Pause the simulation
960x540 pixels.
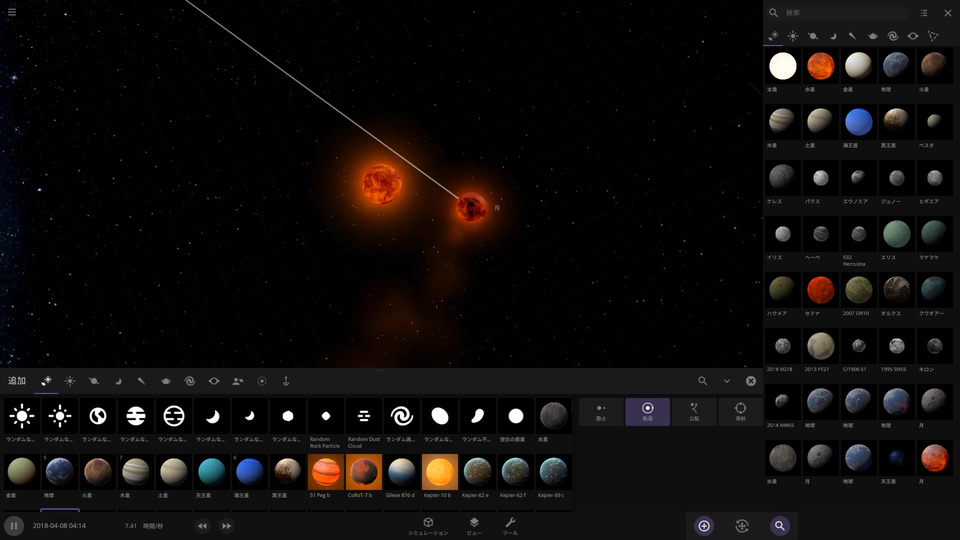(13, 526)
